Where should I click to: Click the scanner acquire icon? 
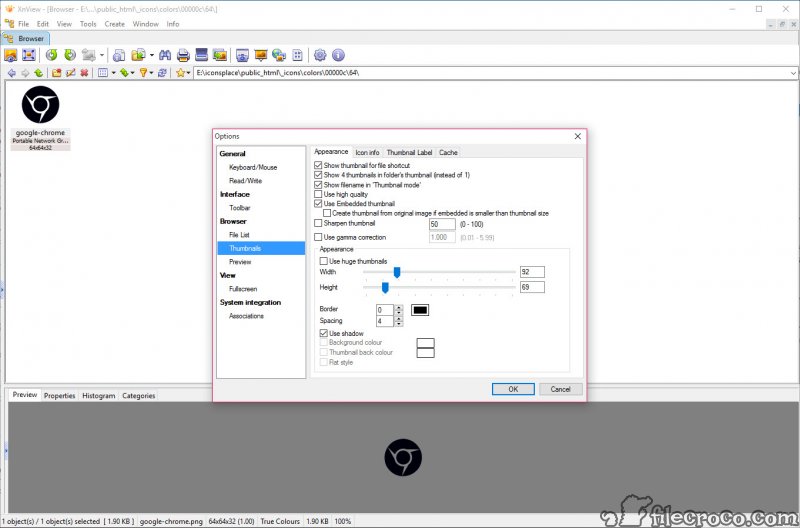202,55
